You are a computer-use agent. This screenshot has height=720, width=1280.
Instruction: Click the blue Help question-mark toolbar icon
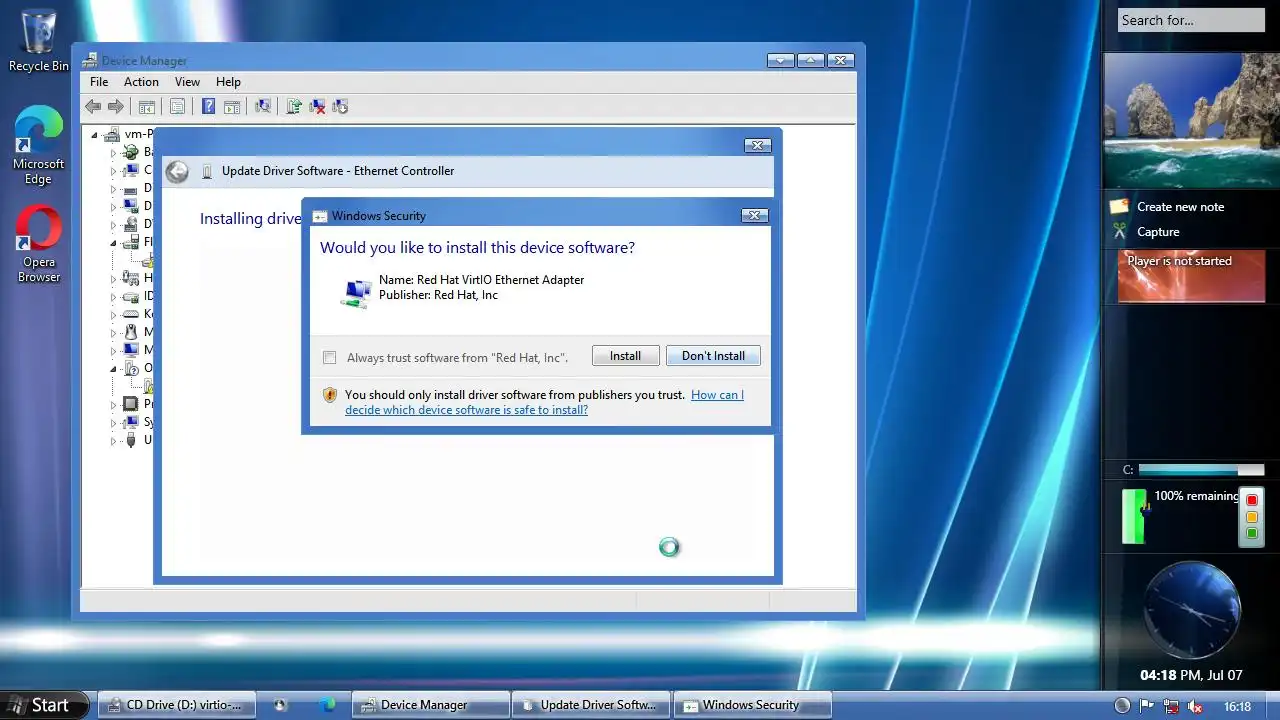pyautogui.click(x=208, y=107)
